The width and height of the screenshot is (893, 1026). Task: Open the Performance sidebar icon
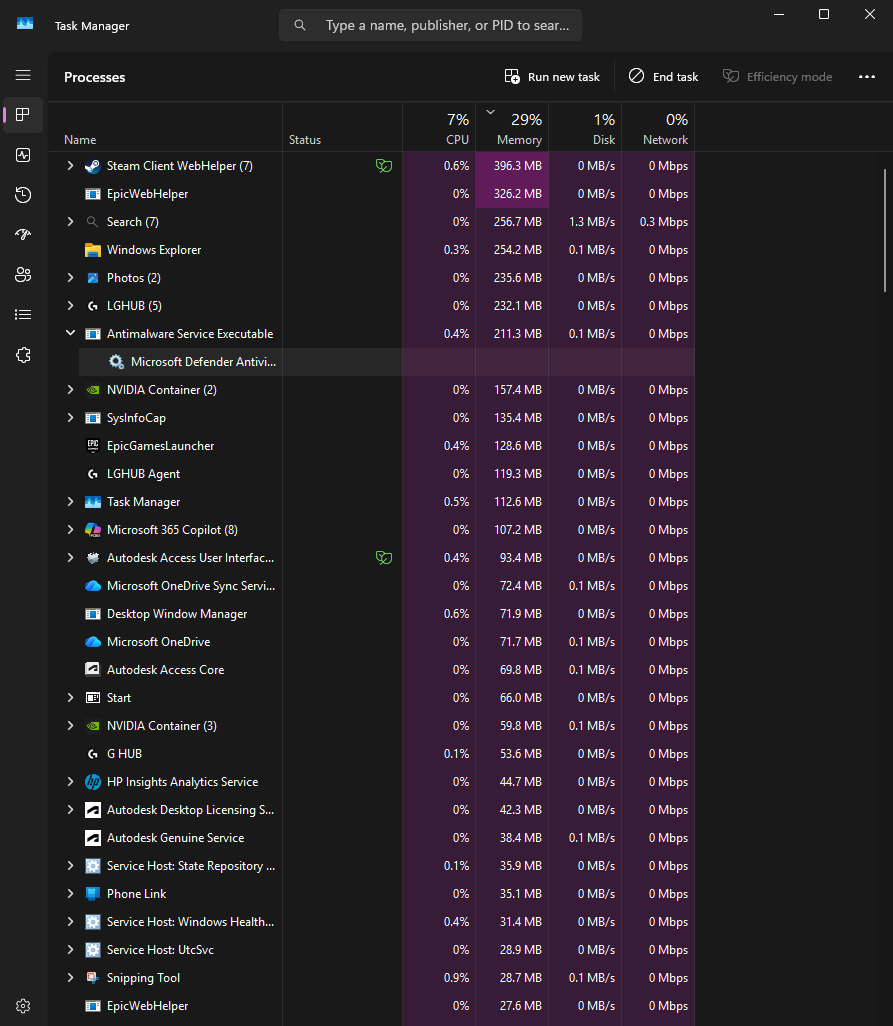(23, 155)
